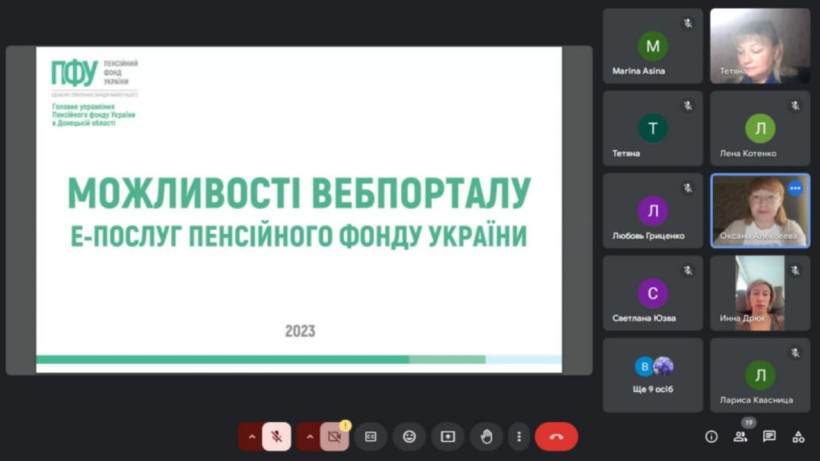Click the С avatar of Светлана Юзва
Viewport: 820px width, 461px height.
click(x=653, y=293)
